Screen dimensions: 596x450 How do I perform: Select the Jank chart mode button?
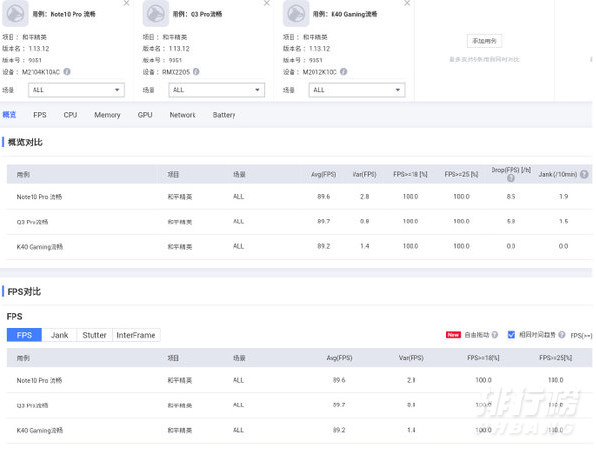tap(59, 335)
